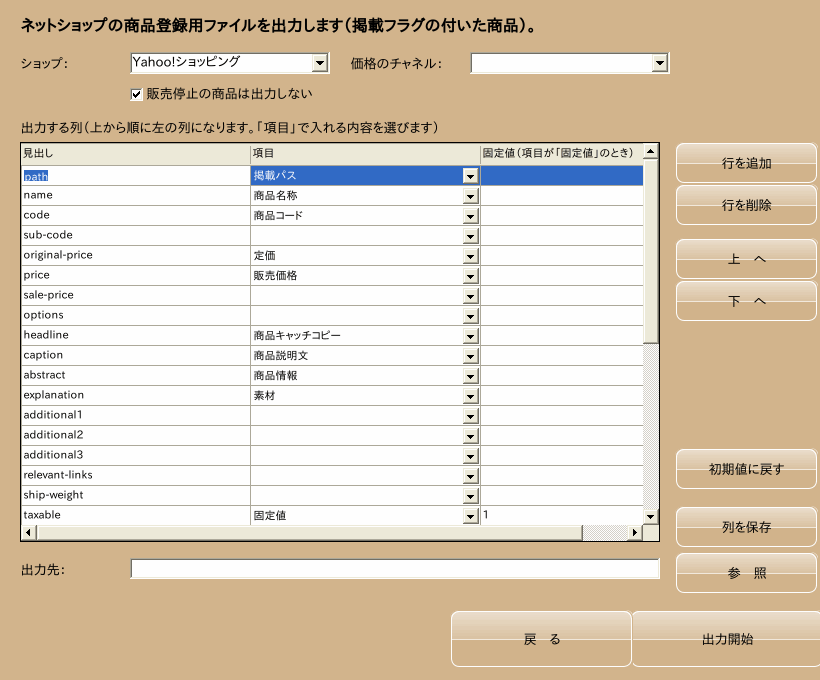The height and width of the screenshot is (680, 820).
Task: Open the 項目 dropdown for abstract row
Action: pyautogui.click(x=471, y=376)
